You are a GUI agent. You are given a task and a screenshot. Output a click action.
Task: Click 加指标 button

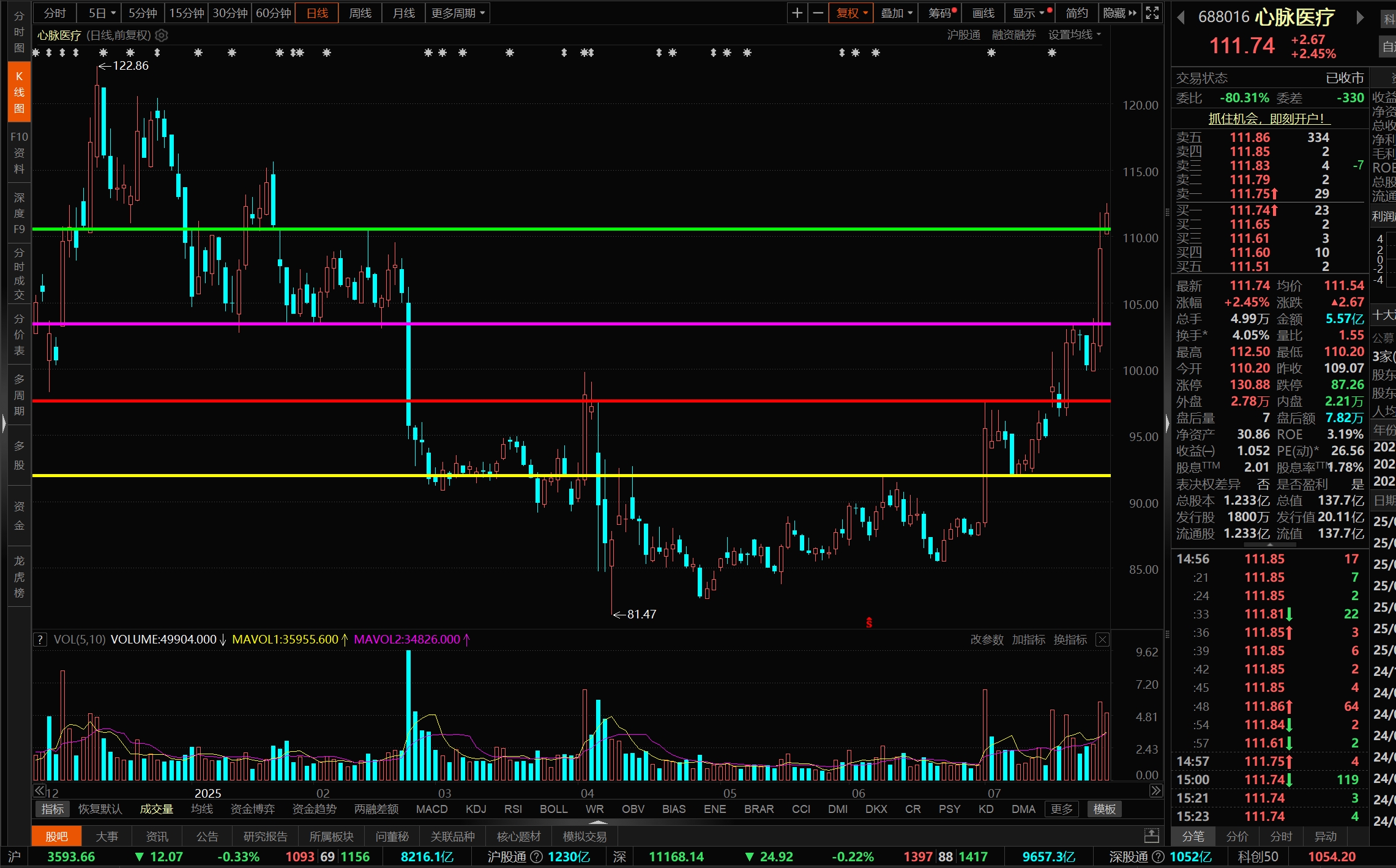tap(1028, 639)
